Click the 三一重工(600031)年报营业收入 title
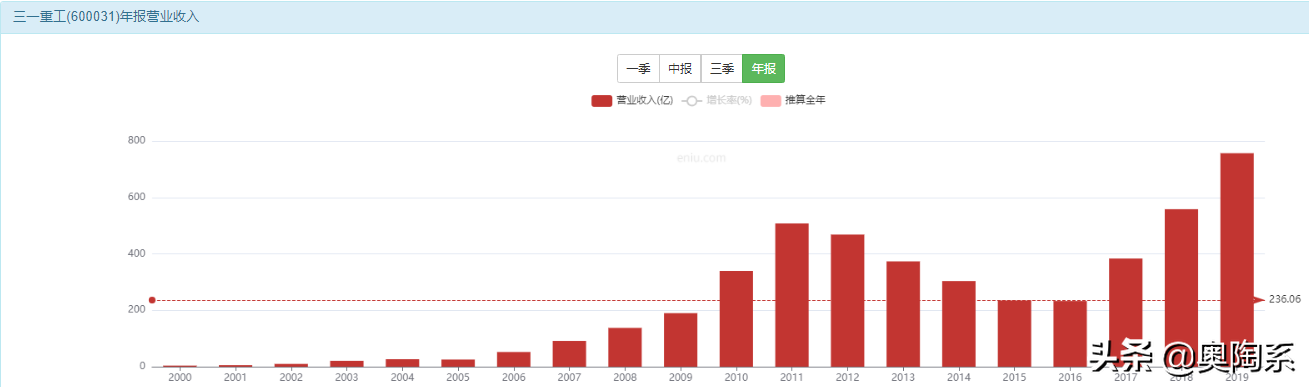 (106, 17)
